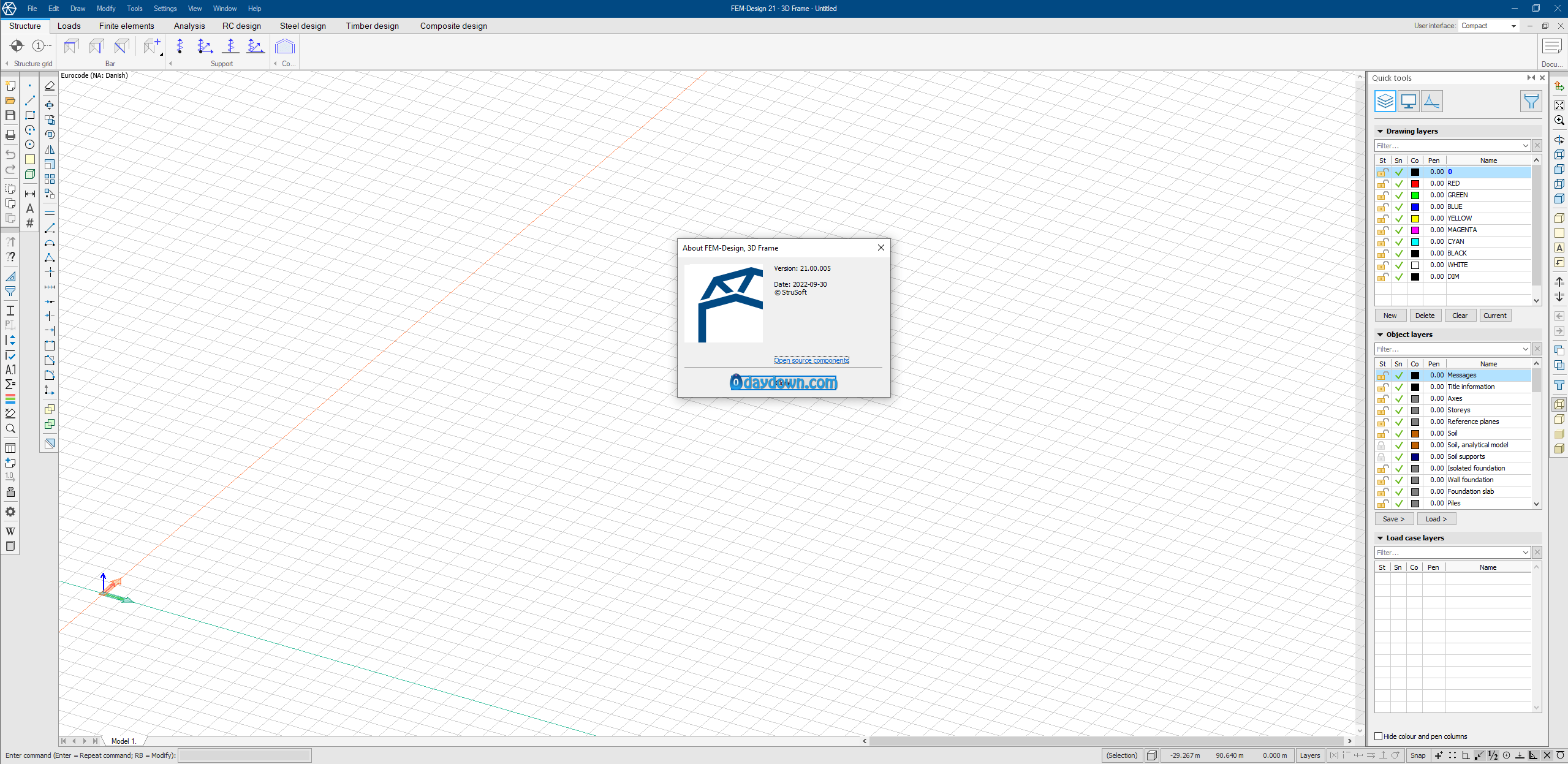Open the coordinate system icon in Quick tools
The width and height of the screenshot is (1568, 764).
[1431, 101]
